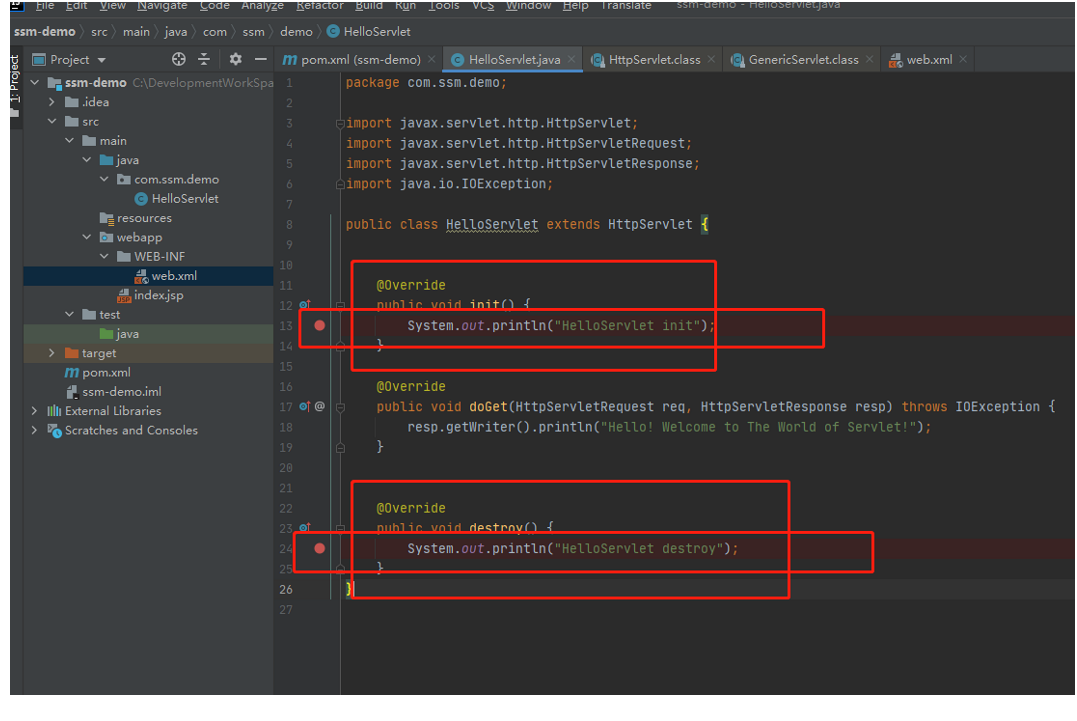Close the web.xml tab

click(963, 59)
